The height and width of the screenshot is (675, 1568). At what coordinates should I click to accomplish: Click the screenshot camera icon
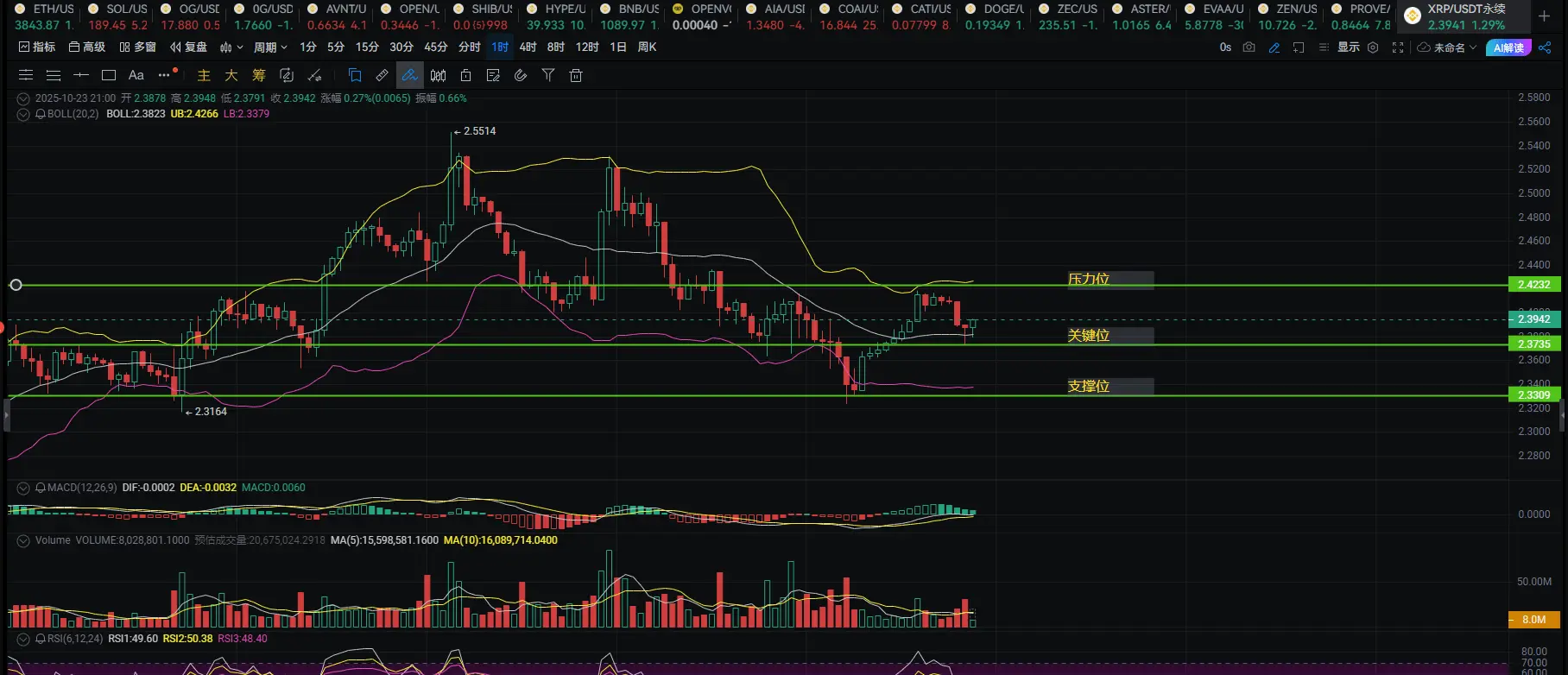pyautogui.click(x=1249, y=47)
